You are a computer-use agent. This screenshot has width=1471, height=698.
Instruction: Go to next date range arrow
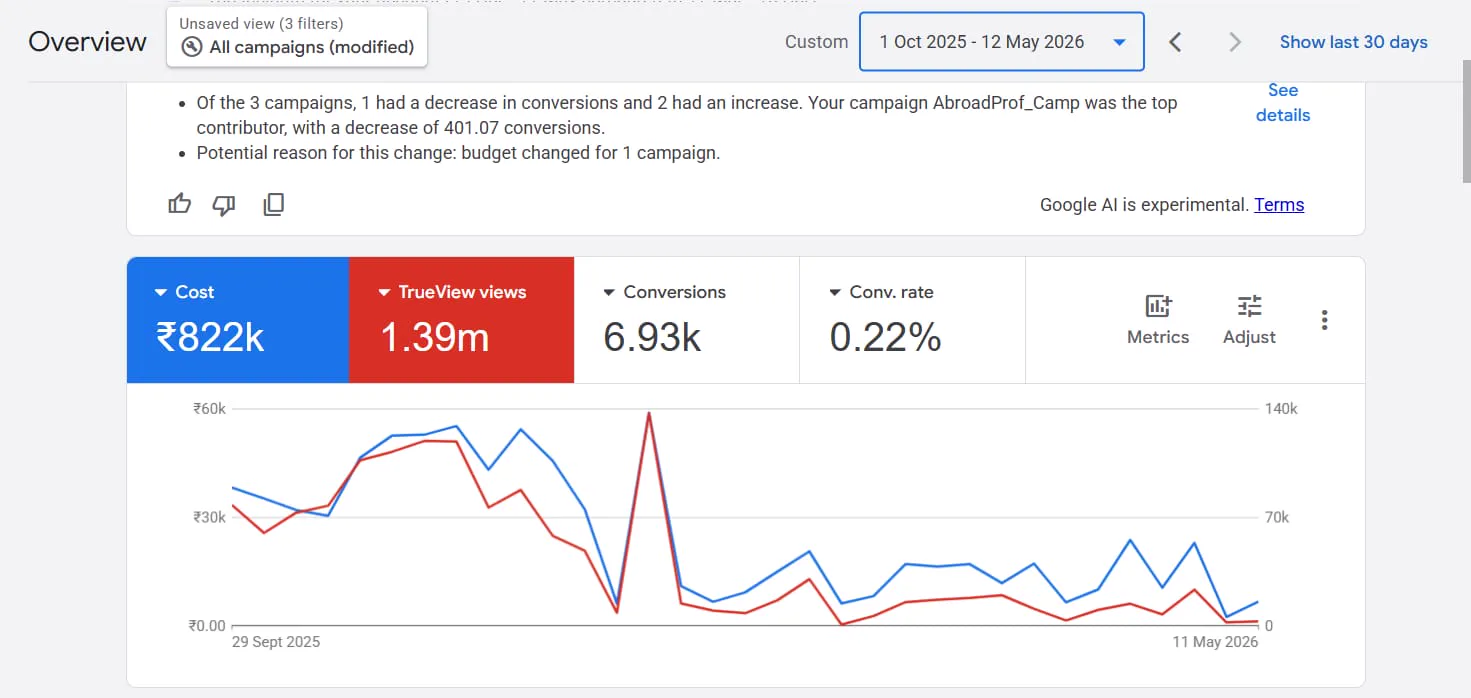coord(1235,42)
